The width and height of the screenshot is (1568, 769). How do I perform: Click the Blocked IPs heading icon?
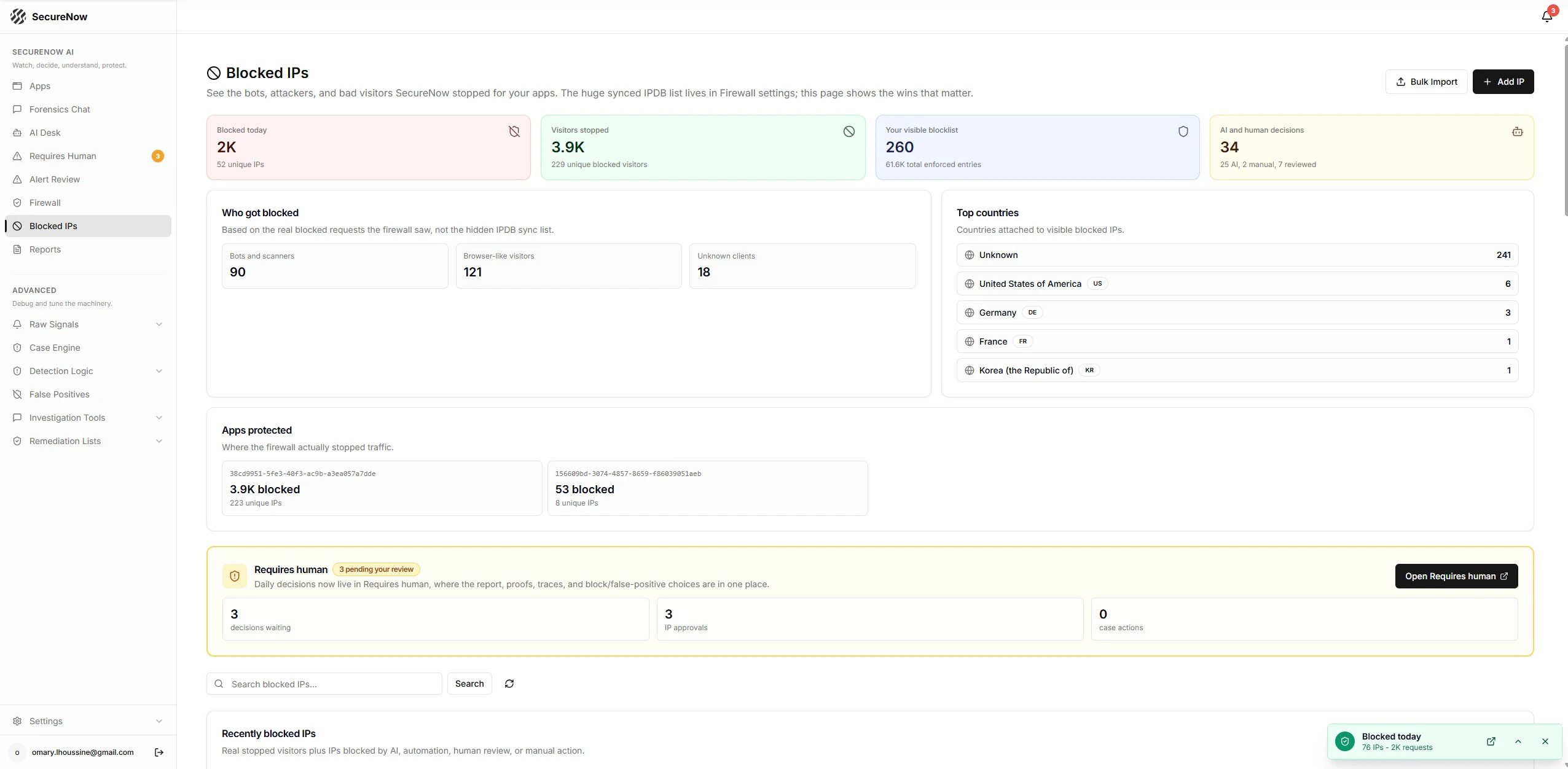(213, 73)
